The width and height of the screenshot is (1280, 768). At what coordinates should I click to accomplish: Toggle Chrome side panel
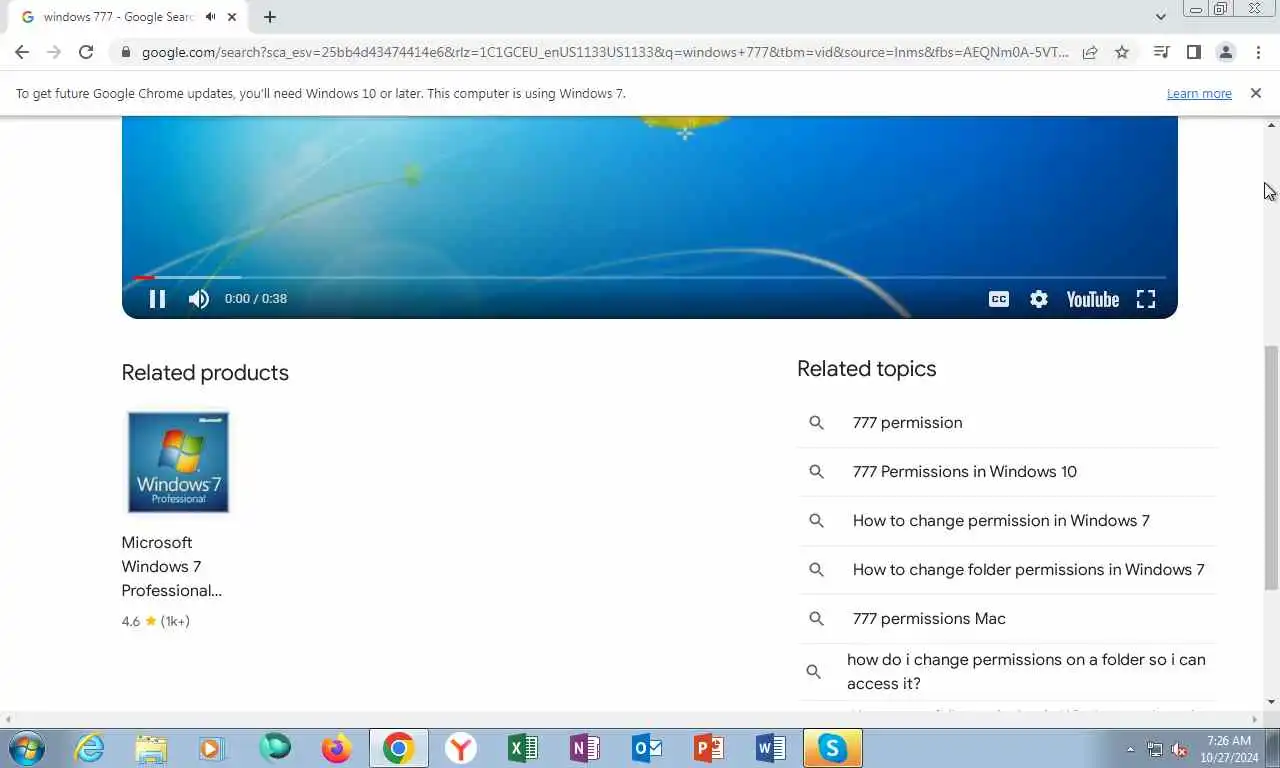[1193, 52]
